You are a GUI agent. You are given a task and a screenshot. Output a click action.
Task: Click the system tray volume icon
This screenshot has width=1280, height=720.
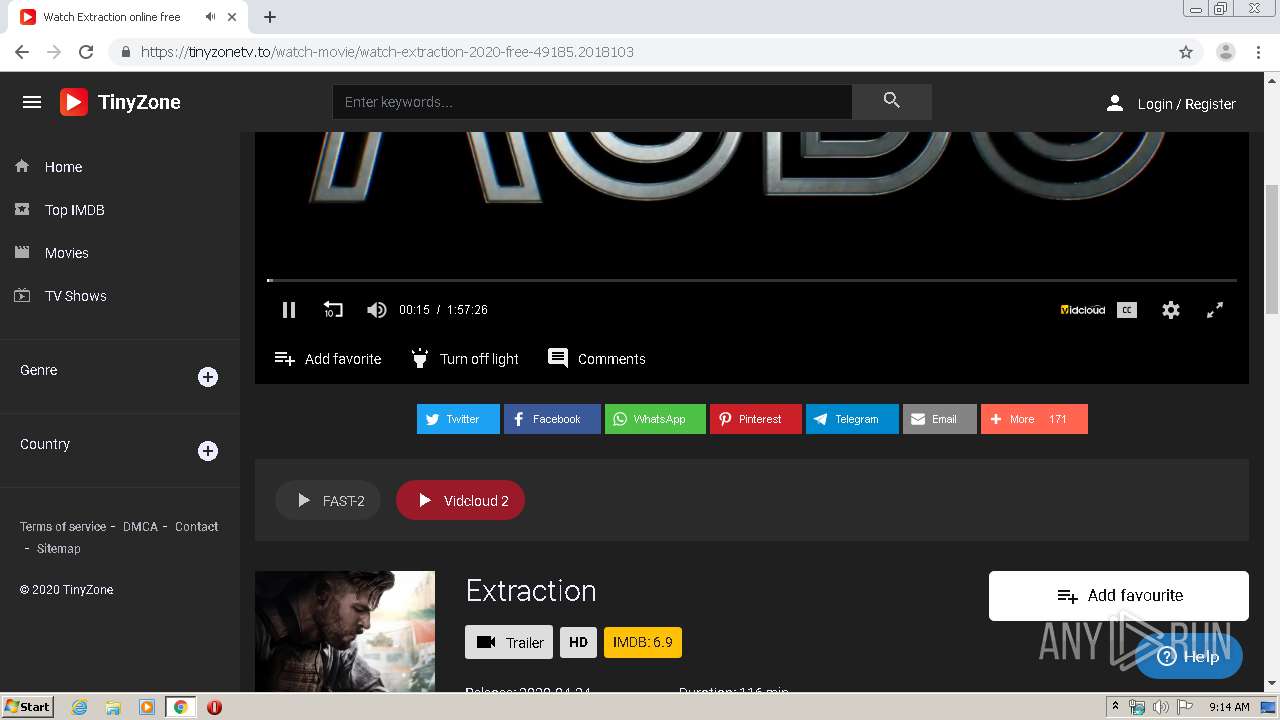pos(1160,707)
